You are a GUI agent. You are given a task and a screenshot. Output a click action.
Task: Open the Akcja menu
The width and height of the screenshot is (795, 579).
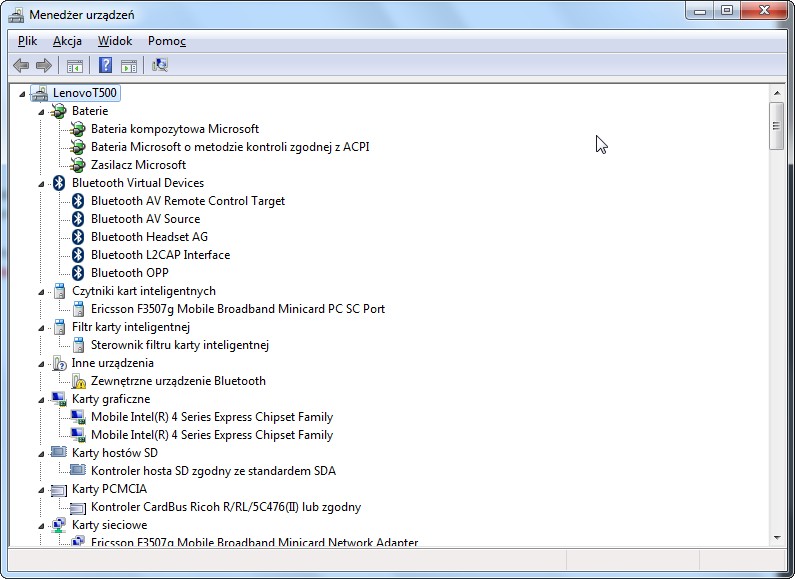[67, 41]
